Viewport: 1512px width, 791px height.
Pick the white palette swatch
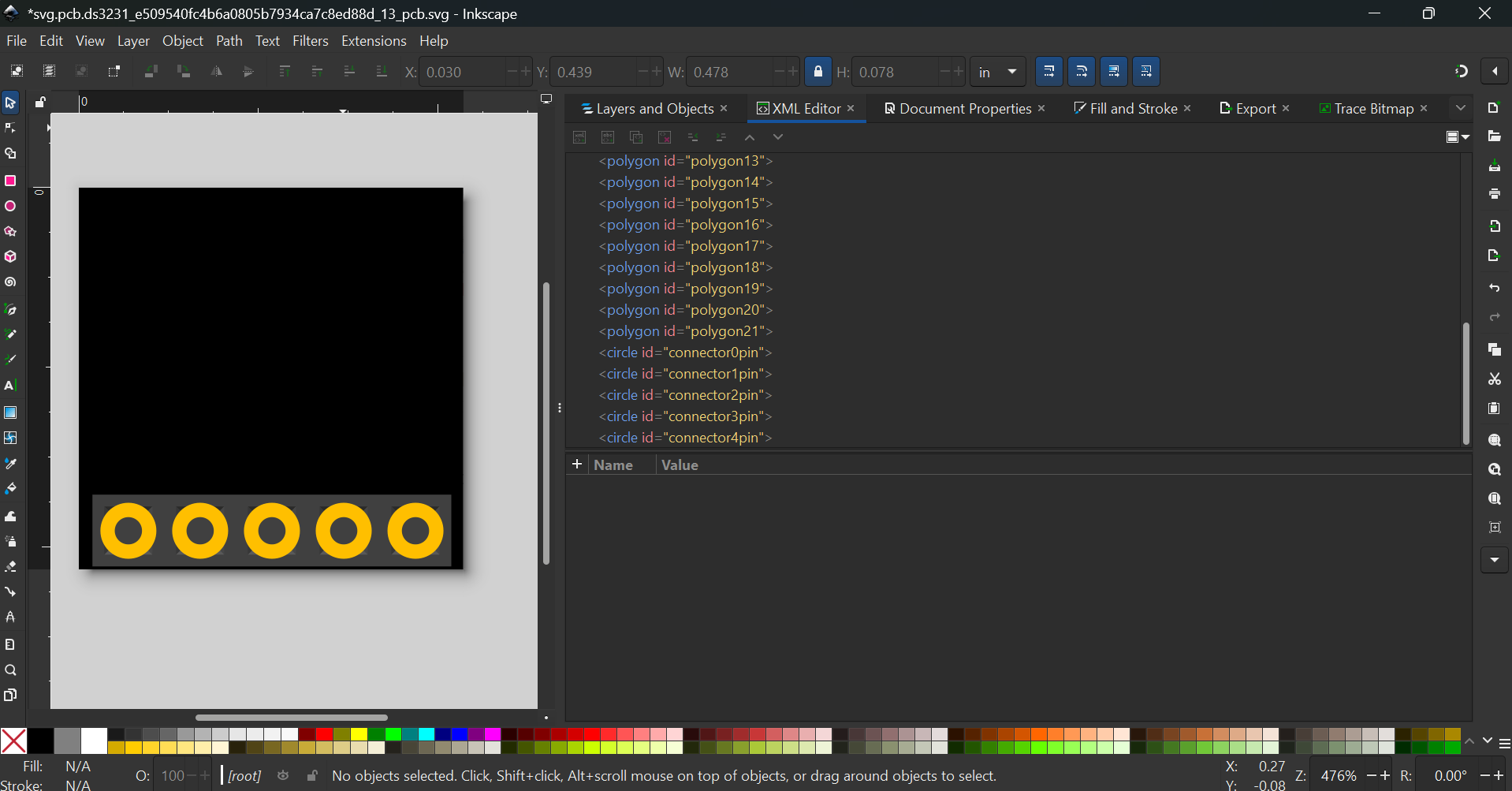pos(94,741)
